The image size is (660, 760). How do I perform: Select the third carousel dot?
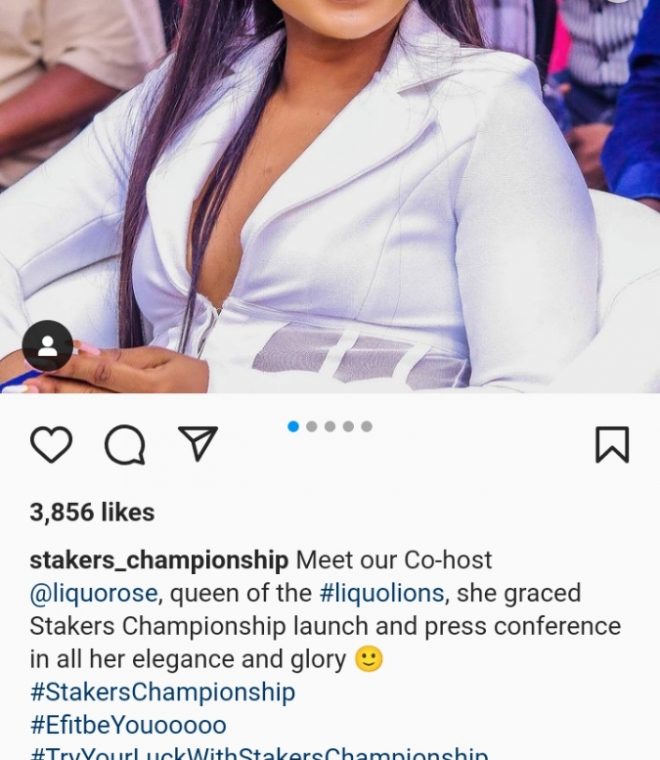(x=330, y=427)
